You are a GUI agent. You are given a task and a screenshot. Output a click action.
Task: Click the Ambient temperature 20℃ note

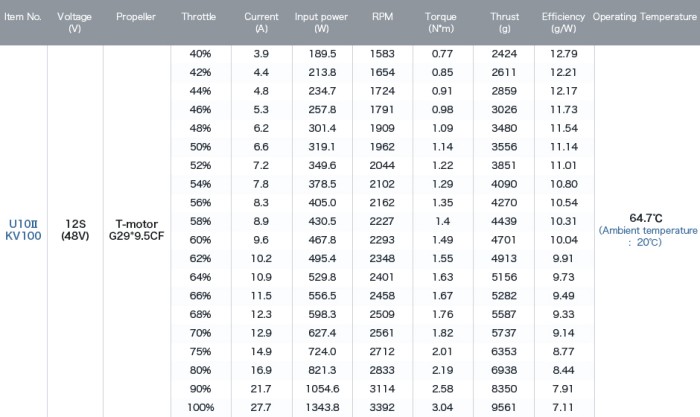click(x=648, y=236)
